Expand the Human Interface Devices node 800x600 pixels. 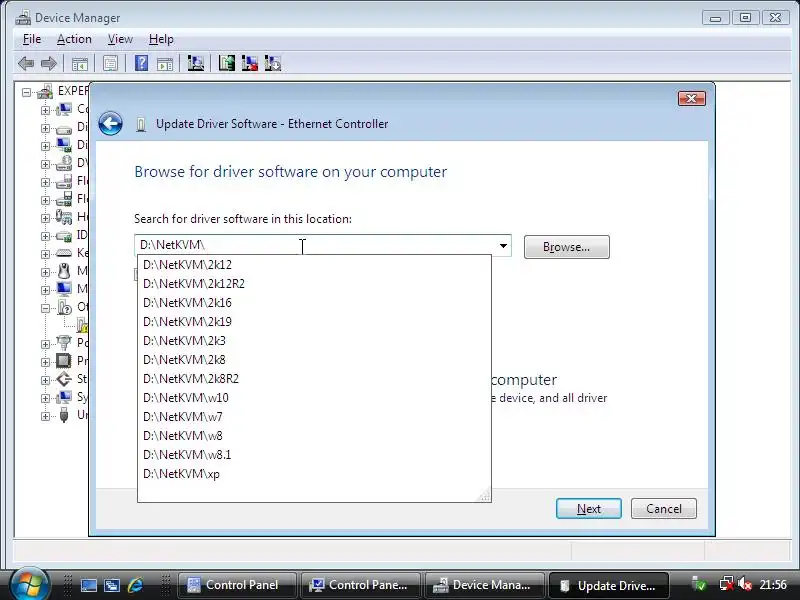coord(45,218)
